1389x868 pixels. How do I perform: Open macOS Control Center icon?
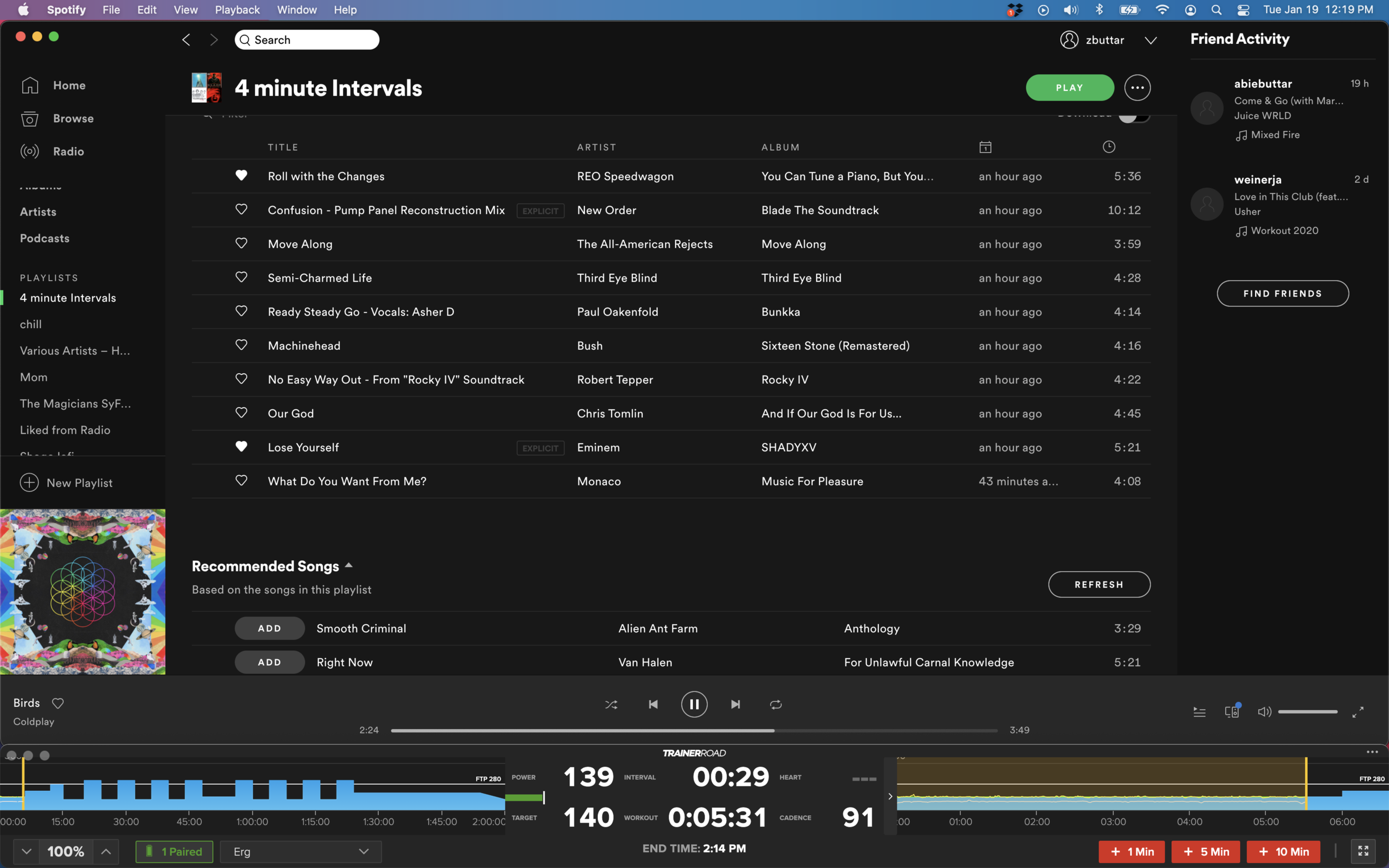click(x=1243, y=10)
